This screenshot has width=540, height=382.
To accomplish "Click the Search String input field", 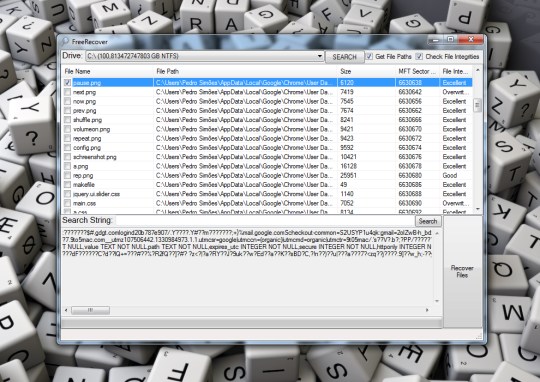I will pos(265,220).
